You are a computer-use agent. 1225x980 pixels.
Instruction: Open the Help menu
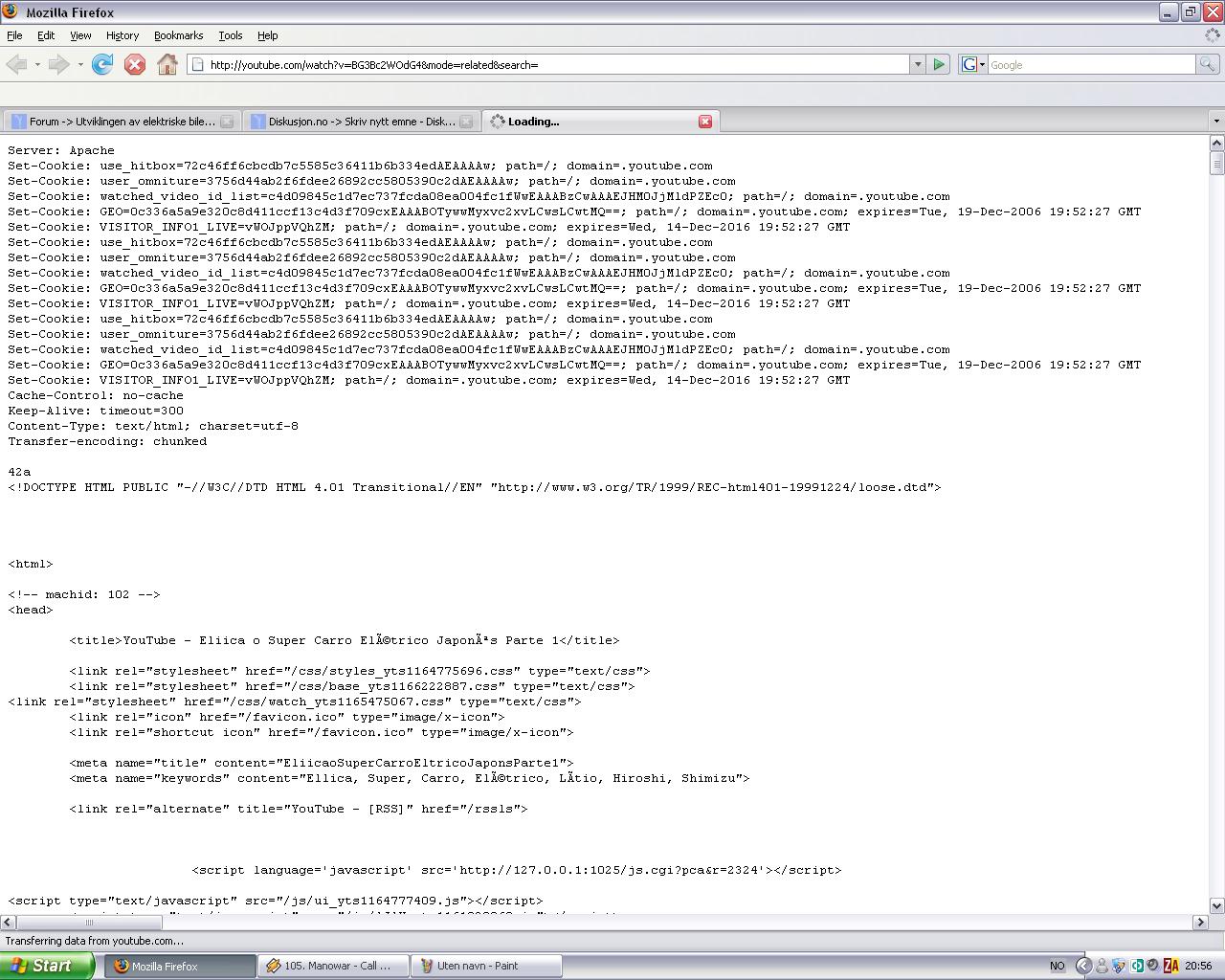point(268,35)
